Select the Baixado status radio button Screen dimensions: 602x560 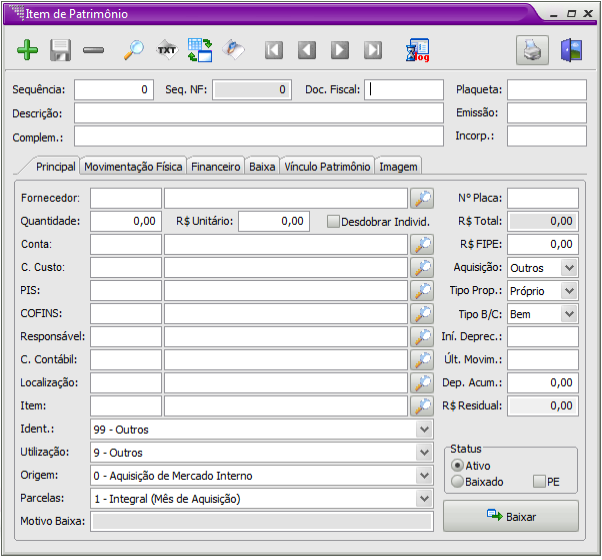click(457, 481)
